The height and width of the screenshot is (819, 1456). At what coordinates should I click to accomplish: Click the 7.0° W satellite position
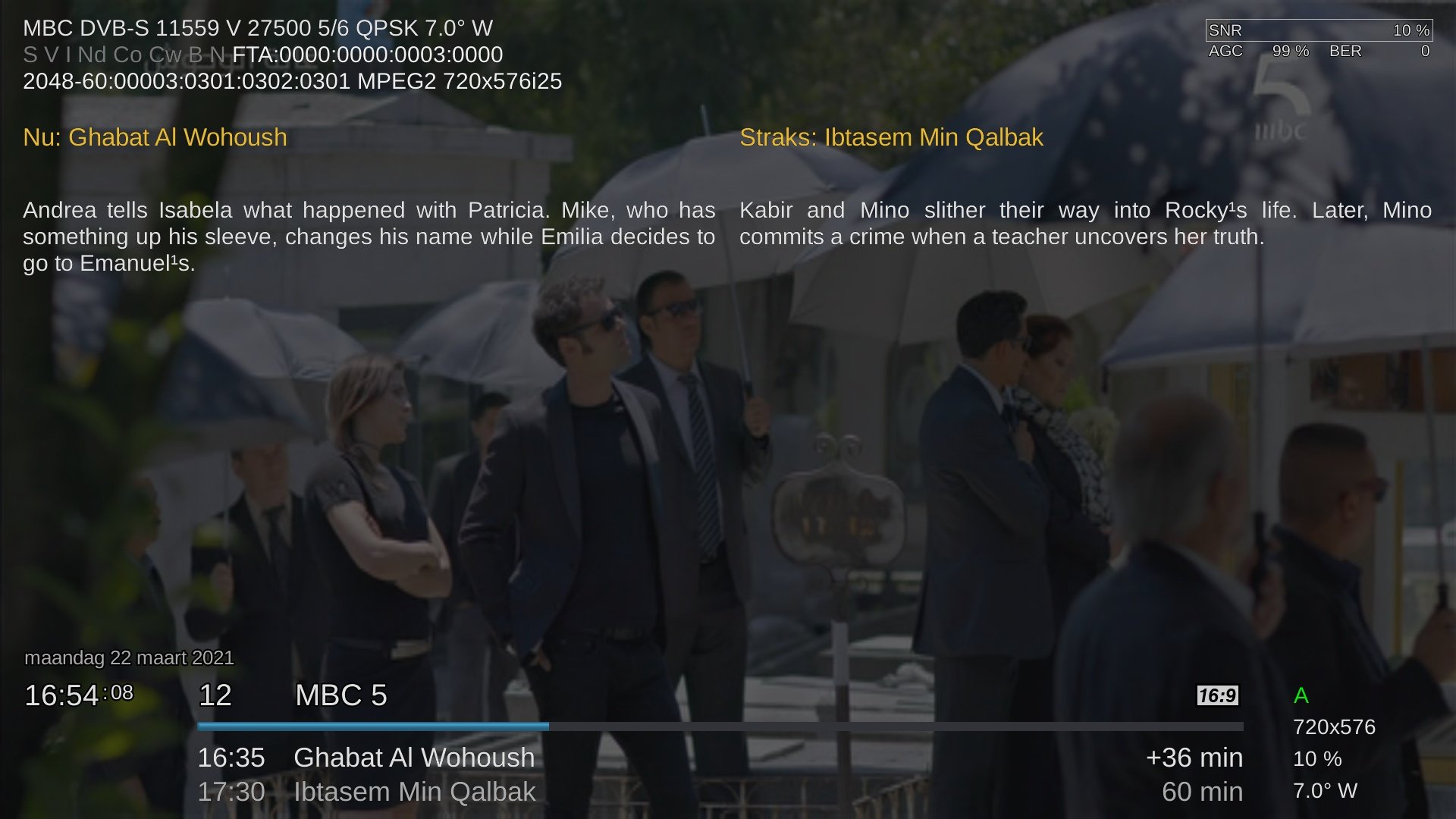coord(1325,791)
